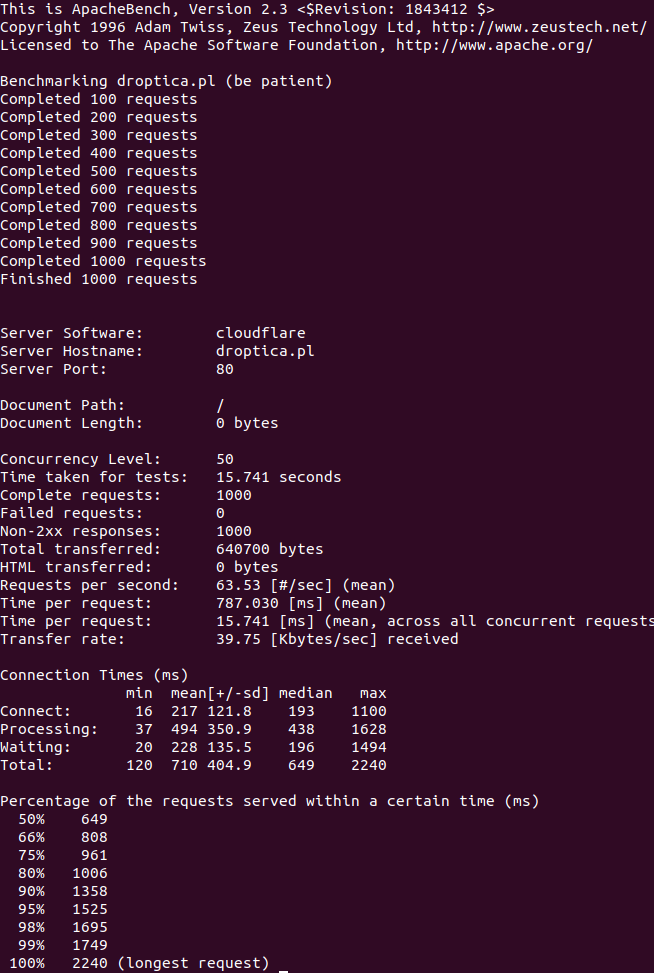
Task: Select the 'Completed 500 requests' line
Action: pyautogui.click(x=98, y=171)
